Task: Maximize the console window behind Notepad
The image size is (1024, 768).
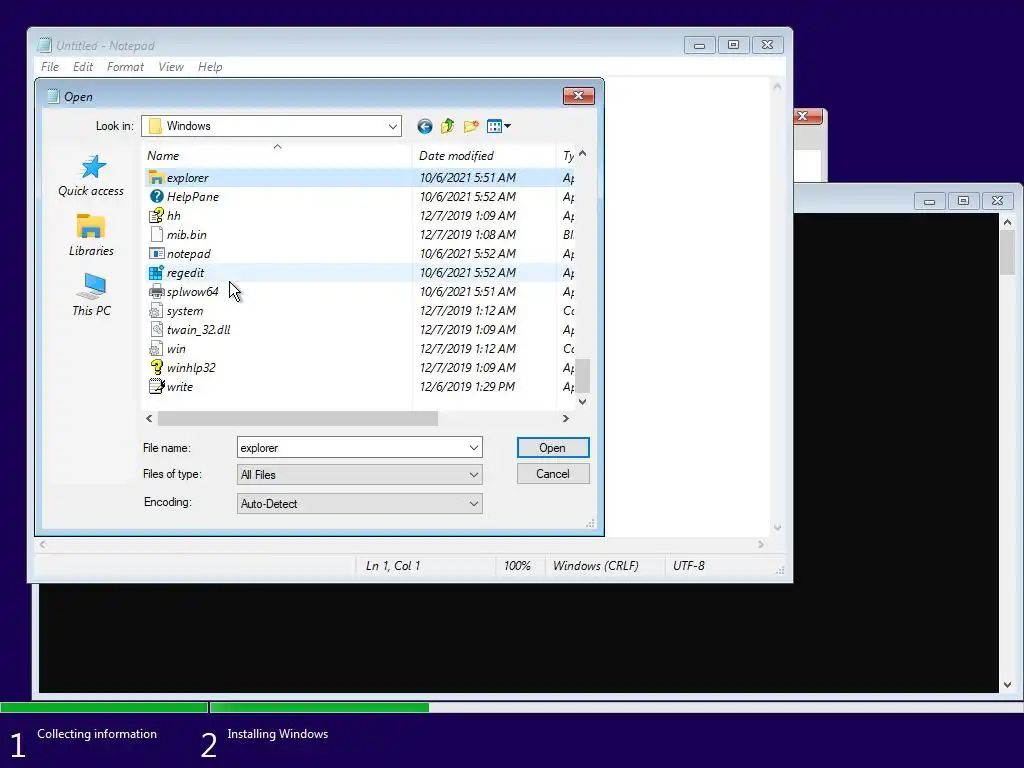Action: (963, 200)
